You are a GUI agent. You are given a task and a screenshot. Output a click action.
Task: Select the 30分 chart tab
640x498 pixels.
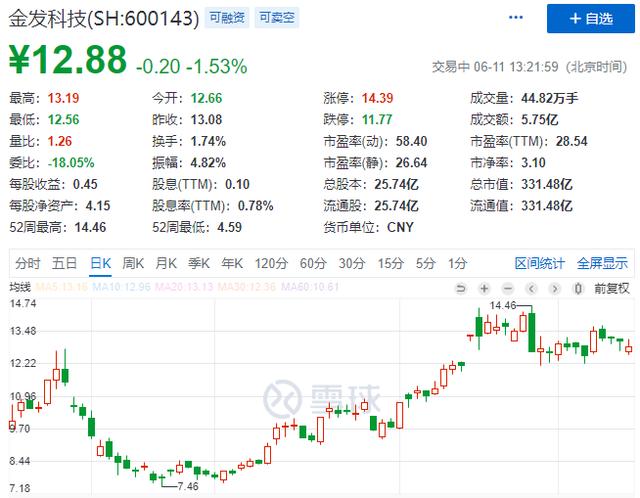(x=352, y=263)
